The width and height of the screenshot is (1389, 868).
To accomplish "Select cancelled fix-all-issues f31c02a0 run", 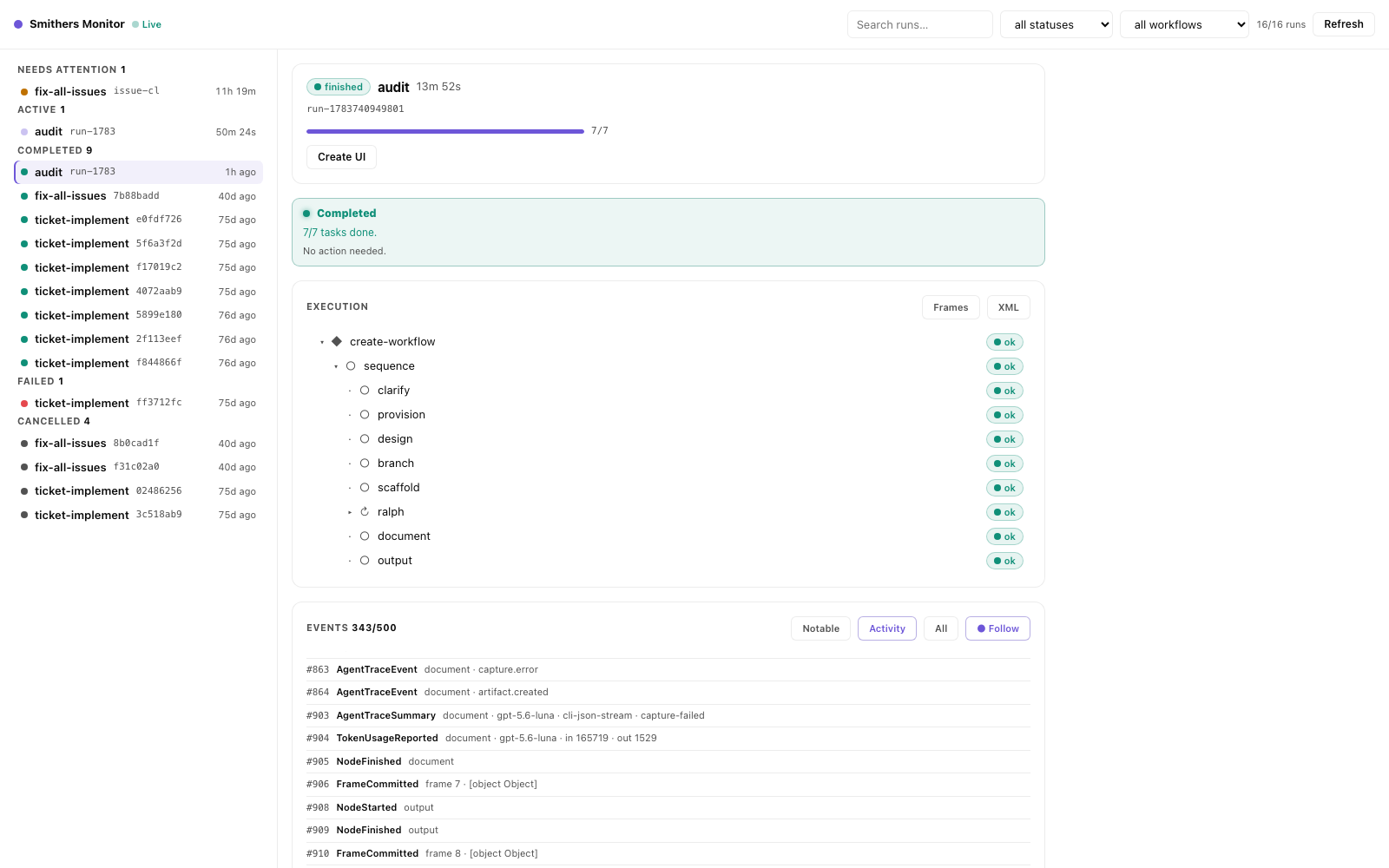I will coord(139,467).
